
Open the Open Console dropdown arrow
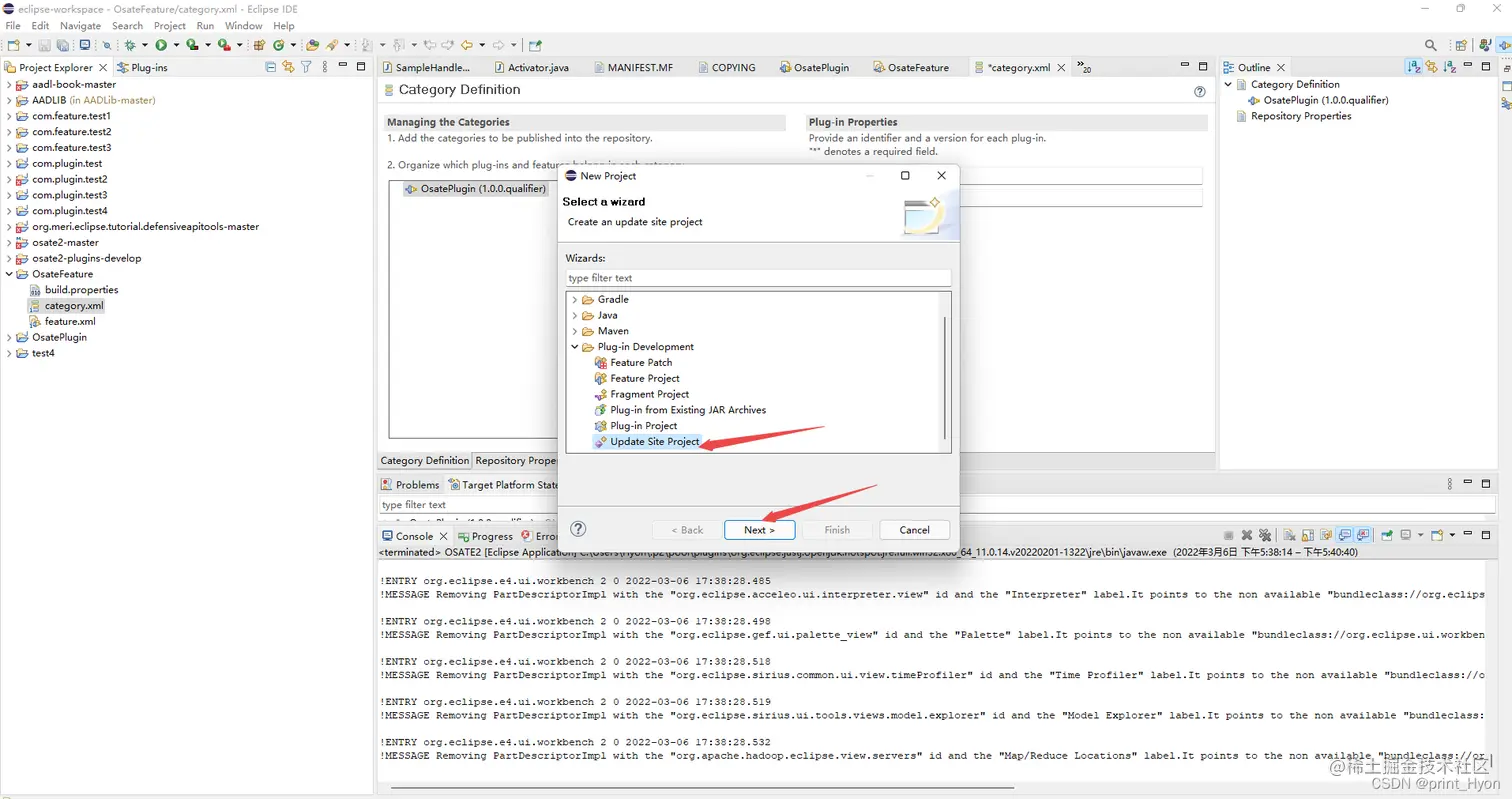[x=1452, y=535]
